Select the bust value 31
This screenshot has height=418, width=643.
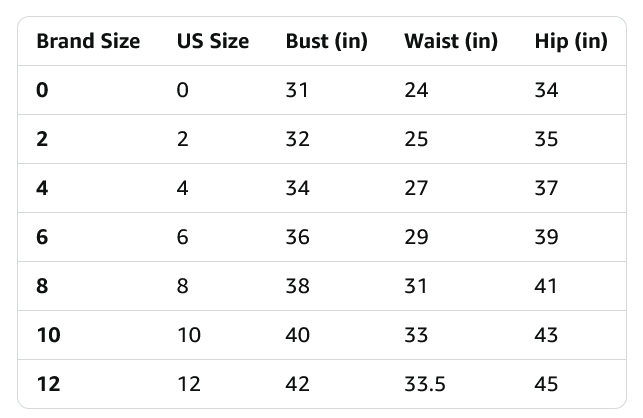click(x=297, y=90)
